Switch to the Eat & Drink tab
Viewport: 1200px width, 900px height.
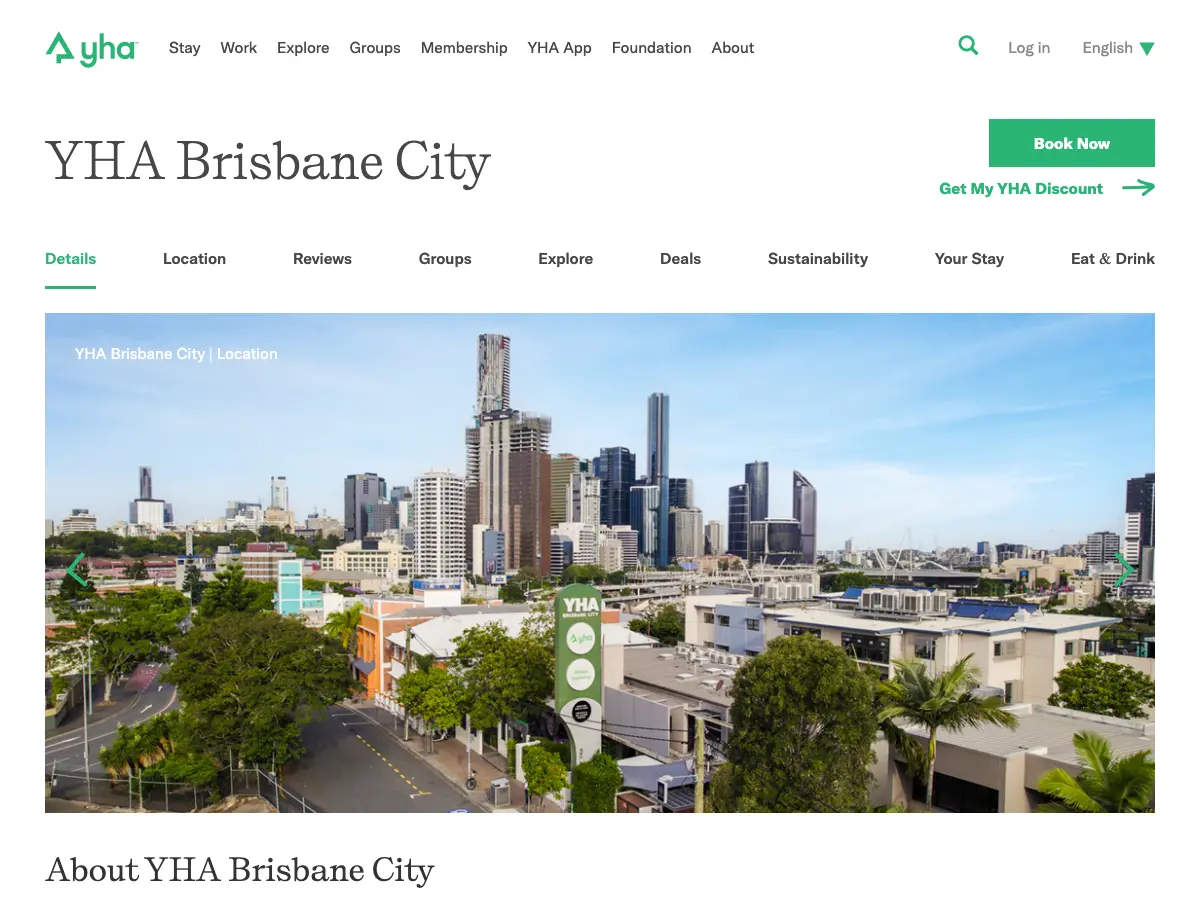coord(1113,259)
